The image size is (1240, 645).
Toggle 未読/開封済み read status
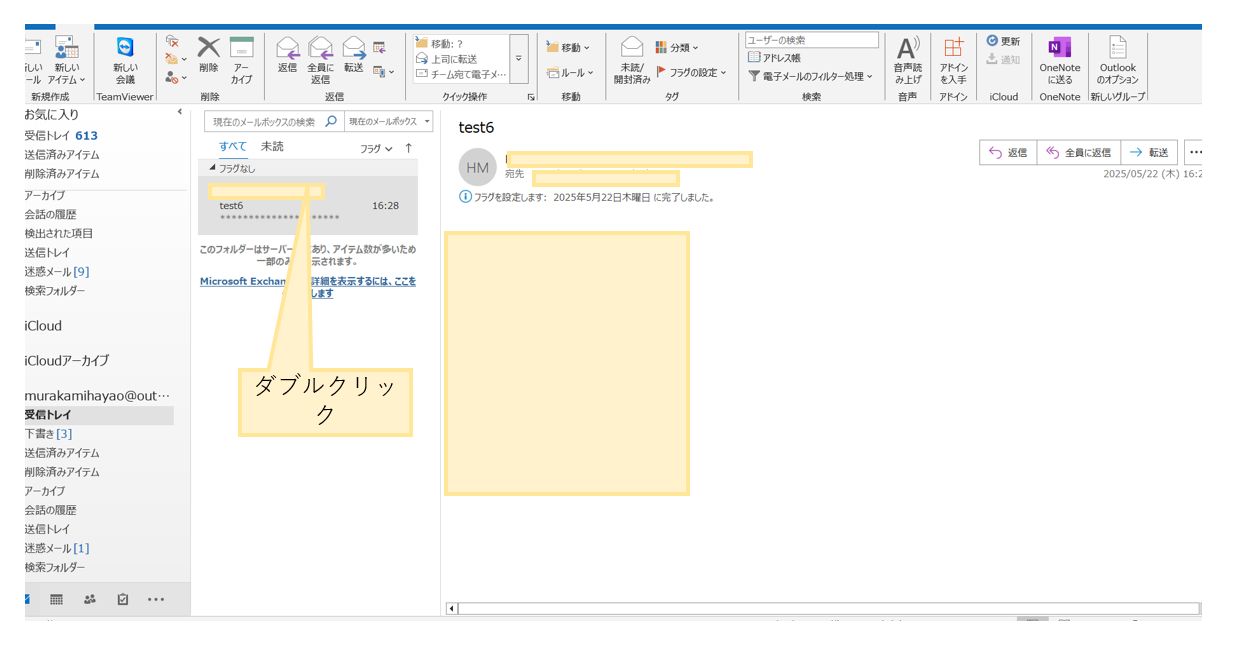click(631, 60)
